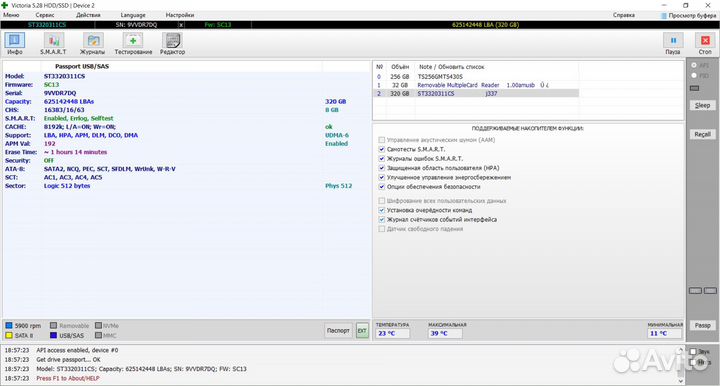Click the Firmware value SC13
Viewport: 720px width, 386px height.
[51, 85]
